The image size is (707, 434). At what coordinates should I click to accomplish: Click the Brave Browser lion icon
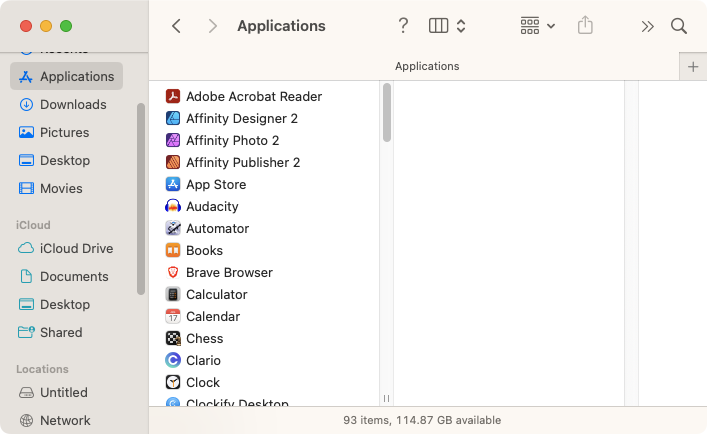coord(173,273)
